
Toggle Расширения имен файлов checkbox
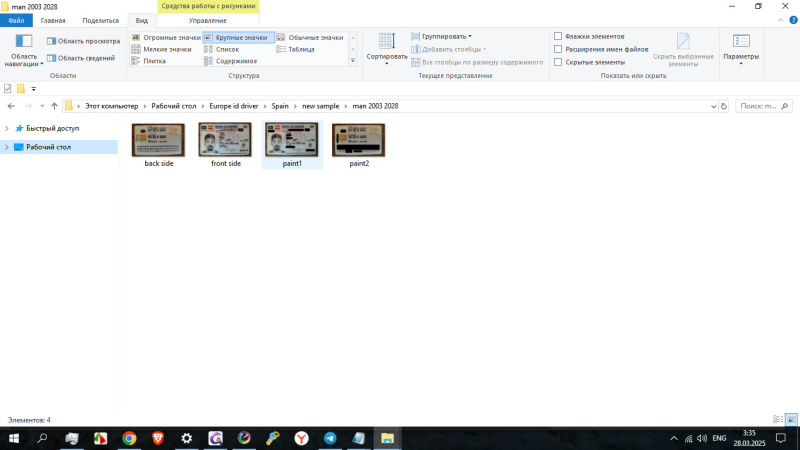click(558, 49)
